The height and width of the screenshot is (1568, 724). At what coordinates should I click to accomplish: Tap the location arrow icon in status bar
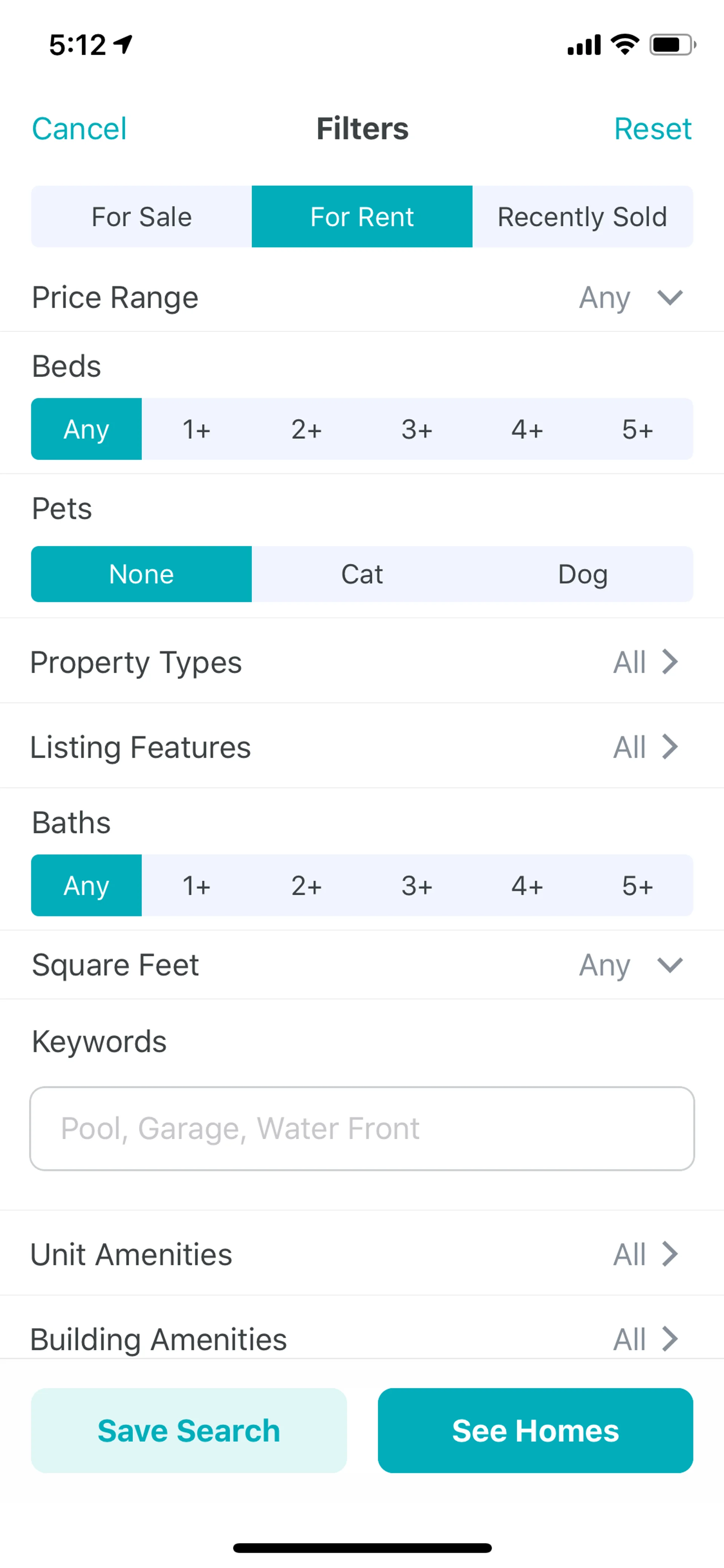124,45
